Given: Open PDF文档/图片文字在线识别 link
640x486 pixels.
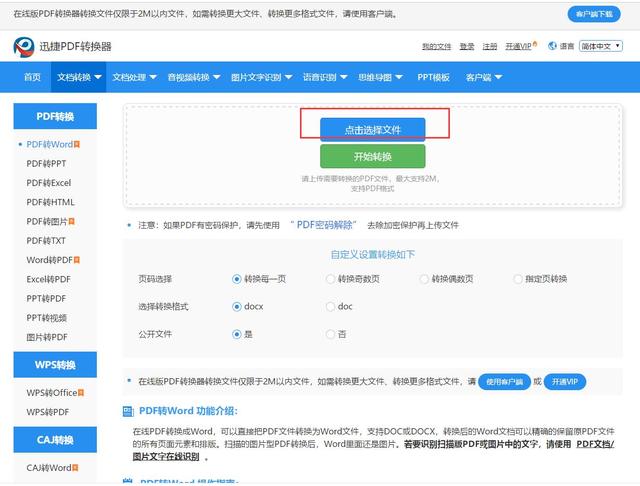Looking at the screenshot, I should 373,450.
